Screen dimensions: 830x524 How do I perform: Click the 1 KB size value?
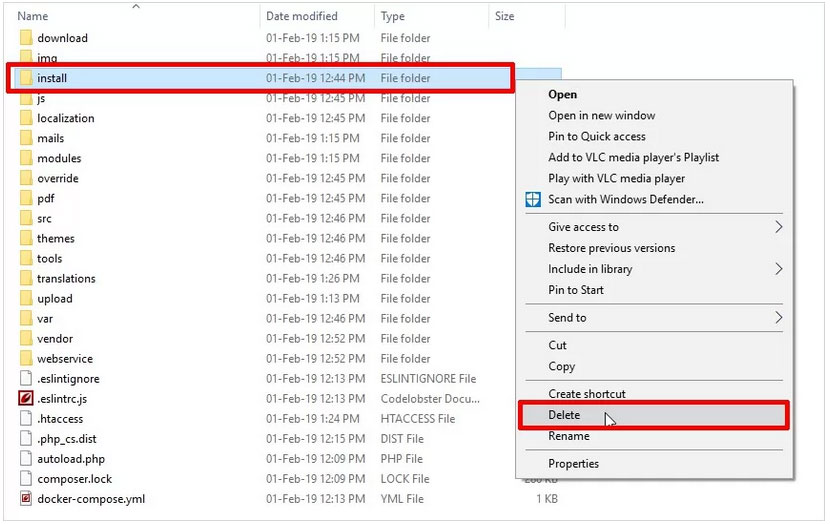pyautogui.click(x=547, y=499)
